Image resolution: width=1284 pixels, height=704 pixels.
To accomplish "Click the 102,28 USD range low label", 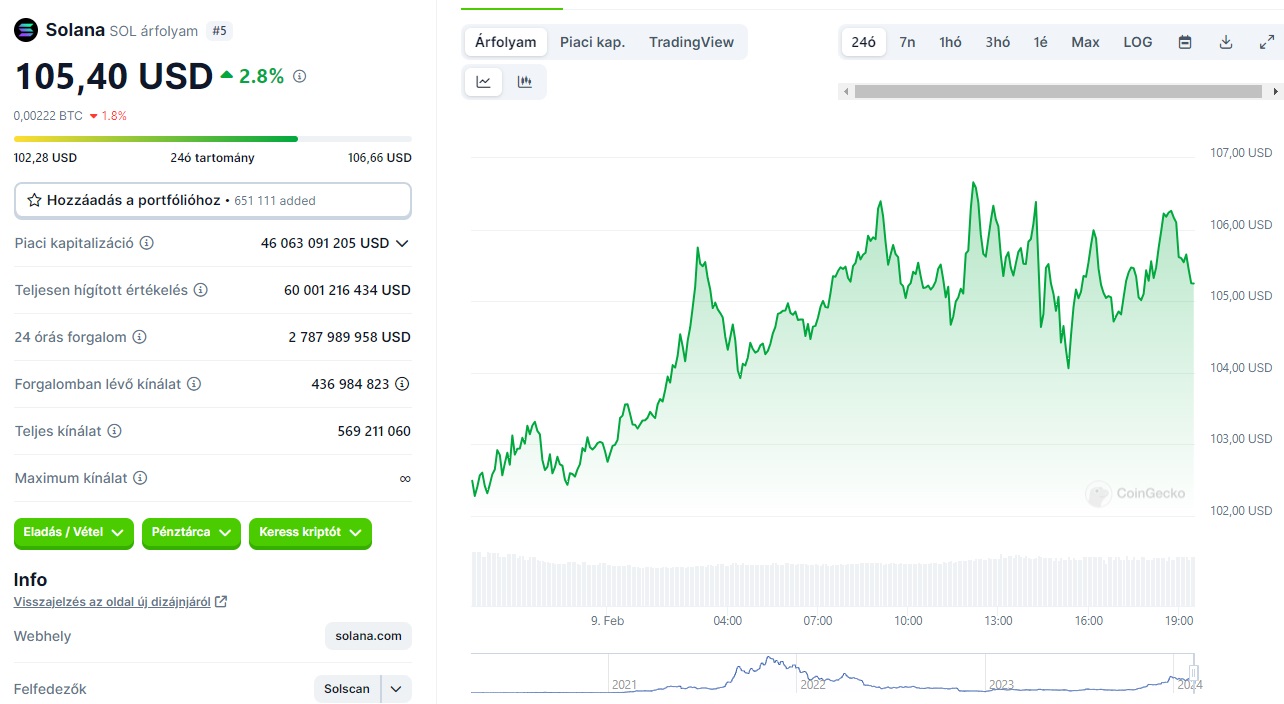I will [x=45, y=158].
